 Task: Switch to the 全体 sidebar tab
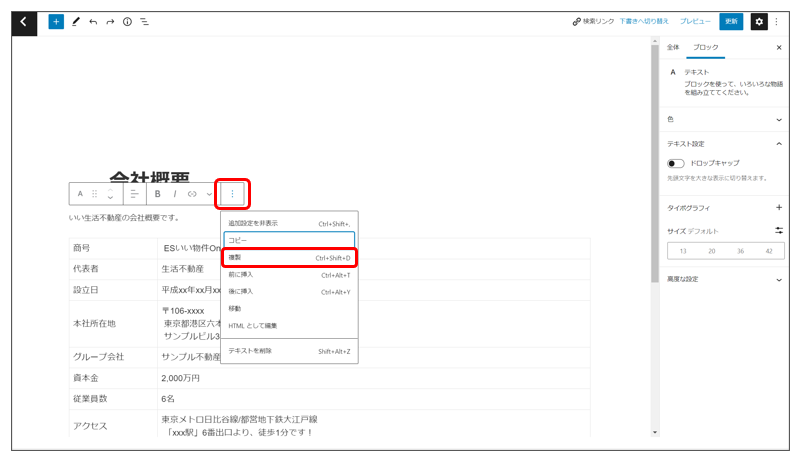(x=673, y=47)
